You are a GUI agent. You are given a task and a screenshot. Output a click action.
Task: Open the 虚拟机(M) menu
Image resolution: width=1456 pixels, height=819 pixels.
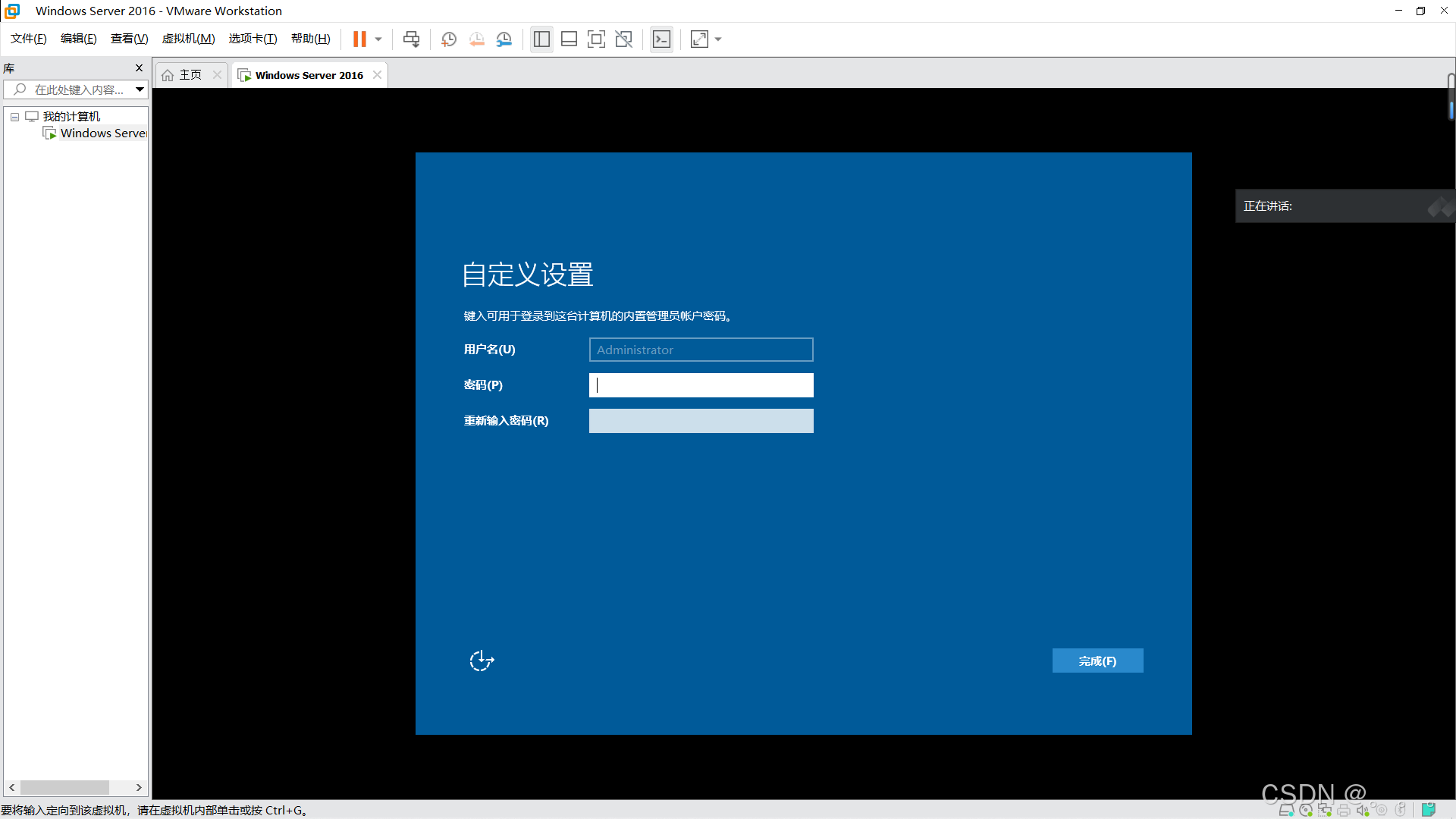188,39
